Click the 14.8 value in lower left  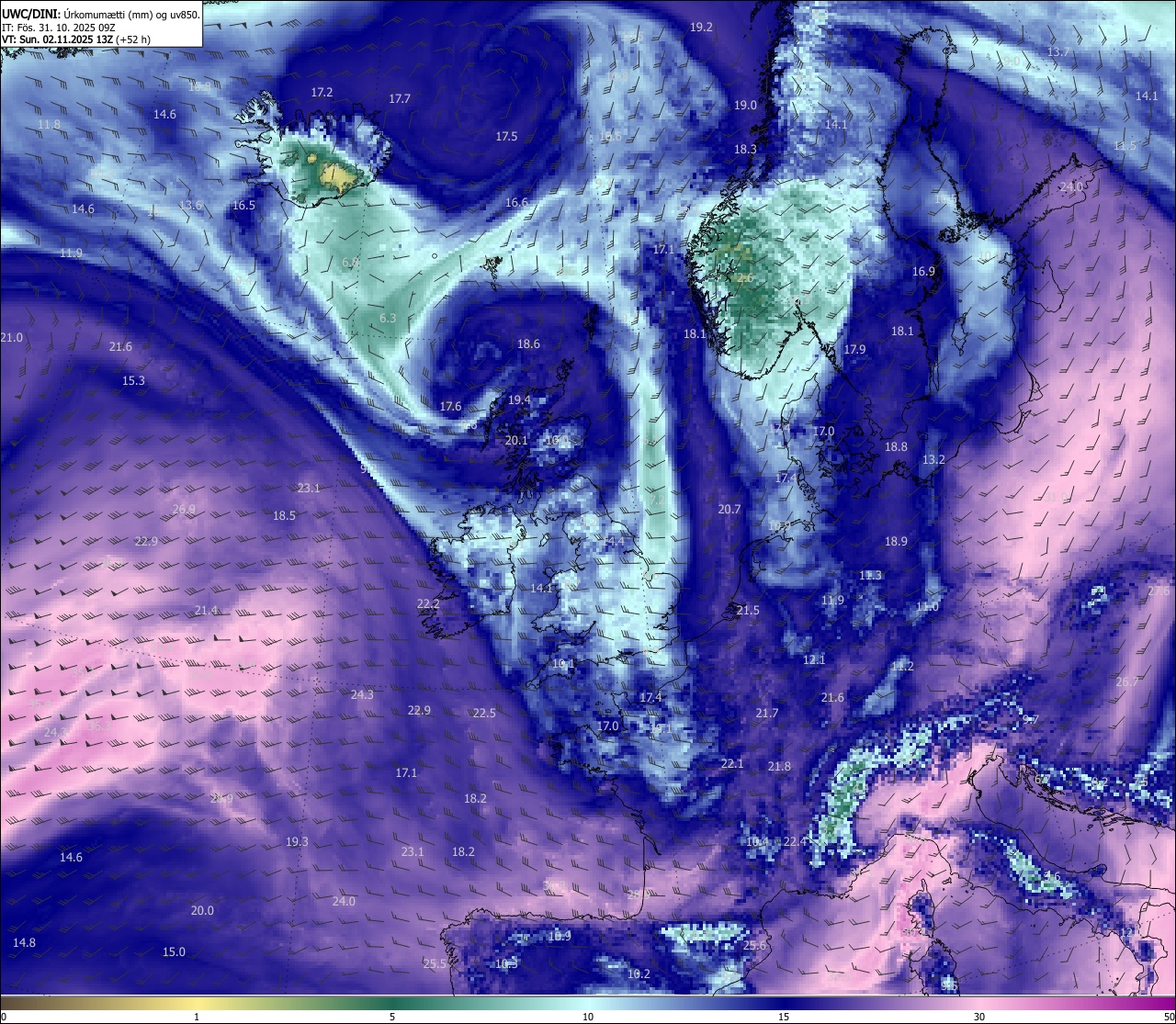[24, 943]
